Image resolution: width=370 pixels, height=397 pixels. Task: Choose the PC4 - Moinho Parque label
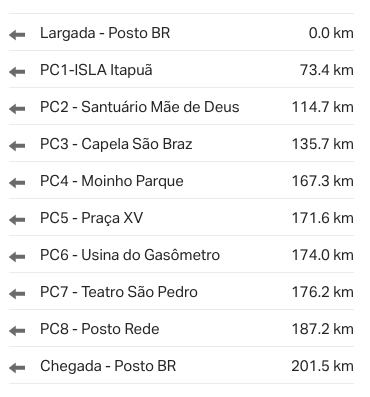112,181
